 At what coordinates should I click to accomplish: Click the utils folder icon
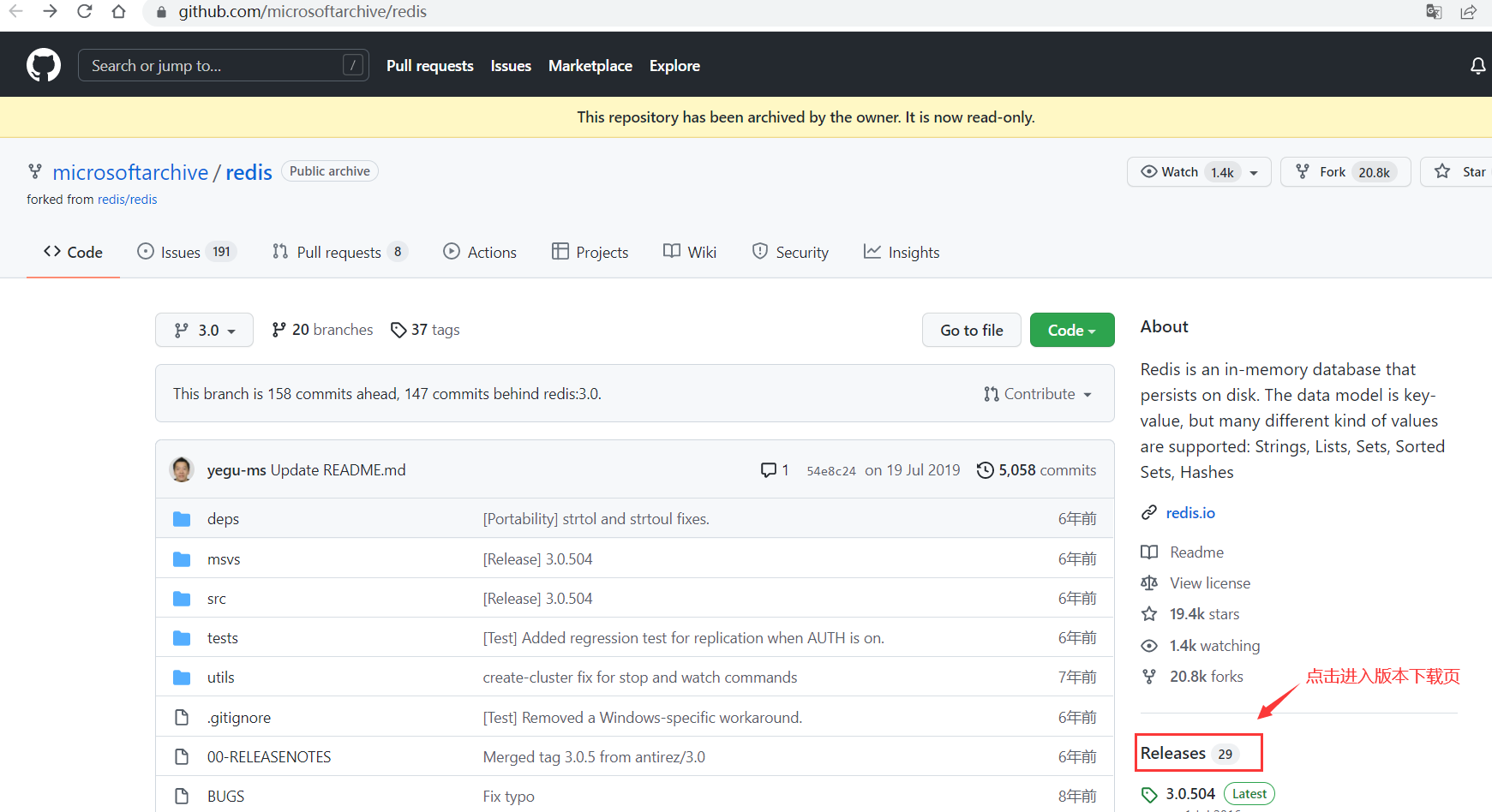pos(182,678)
